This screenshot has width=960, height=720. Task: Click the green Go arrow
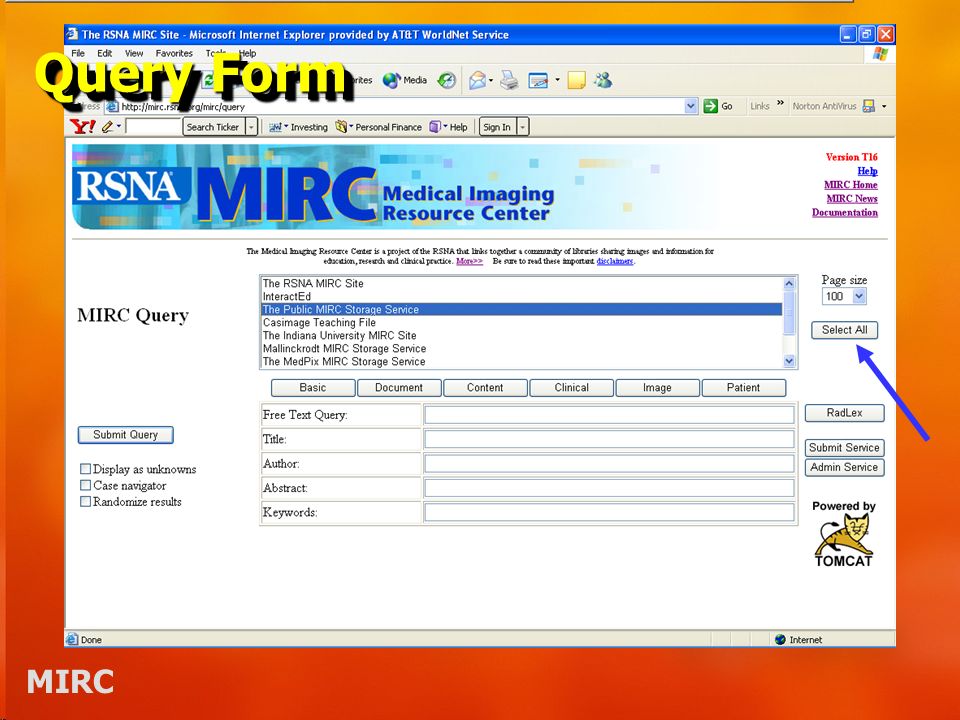click(x=710, y=106)
